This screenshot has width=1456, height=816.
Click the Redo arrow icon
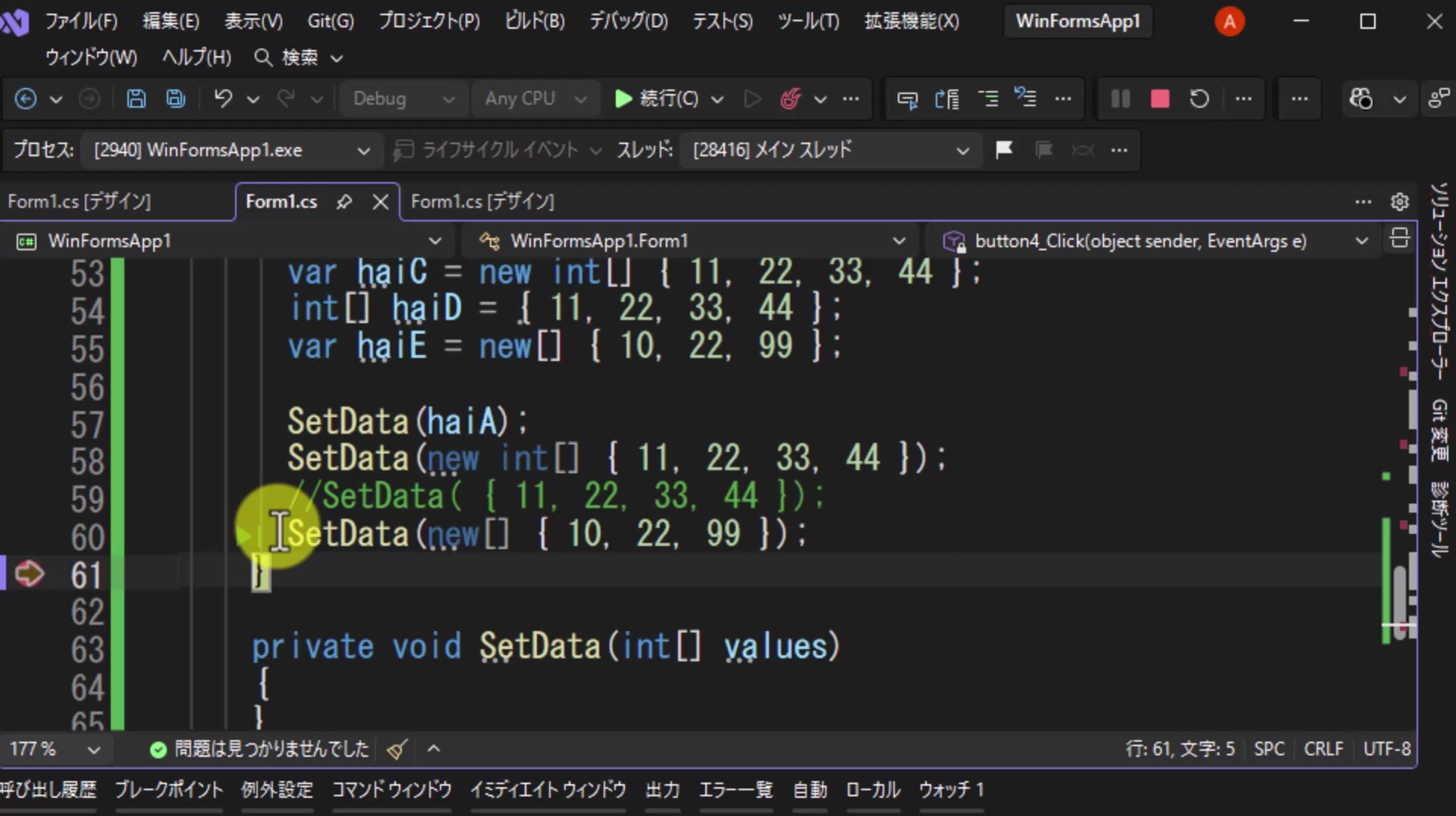pos(286,99)
